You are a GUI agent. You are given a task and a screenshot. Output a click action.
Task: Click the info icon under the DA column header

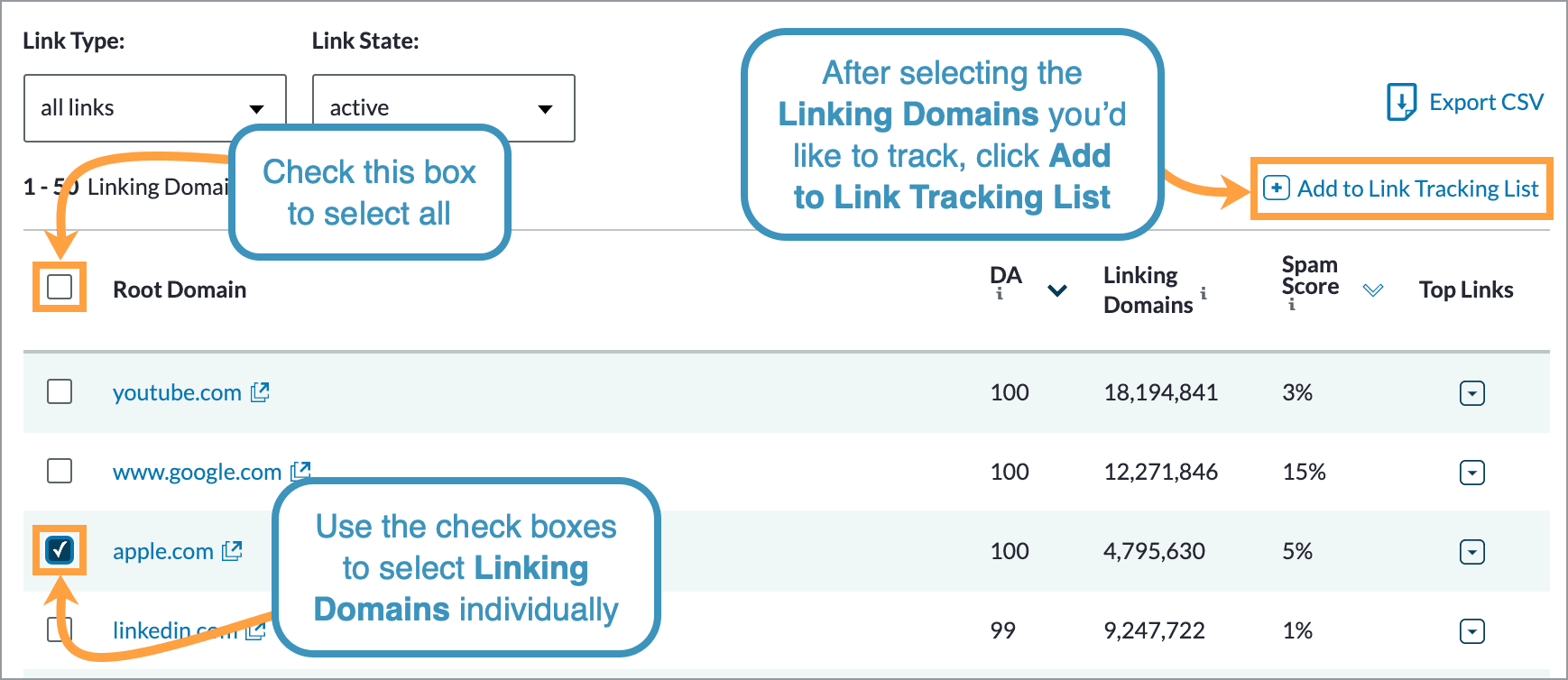tap(1000, 294)
